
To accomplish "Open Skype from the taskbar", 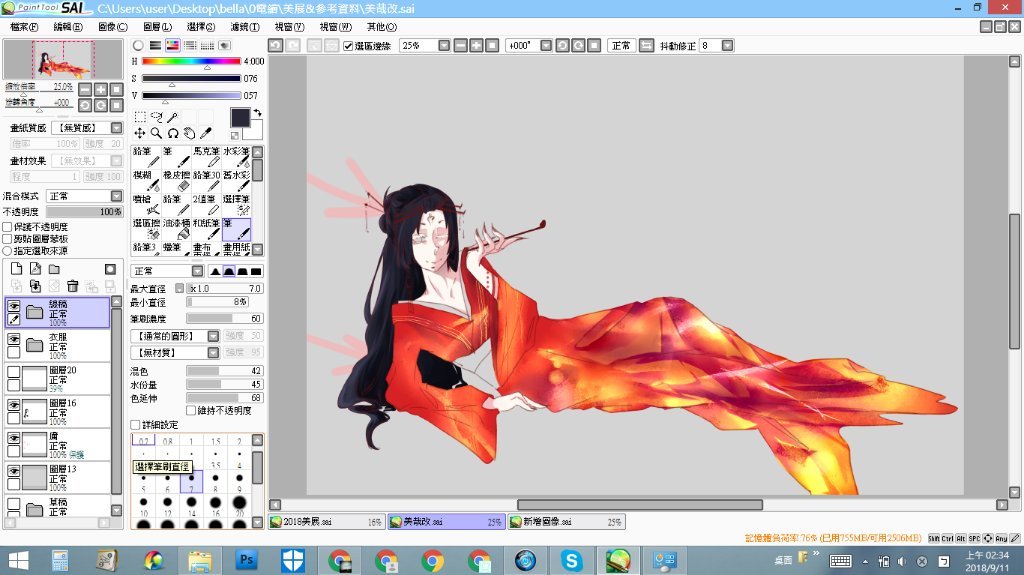I will pyautogui.click(x=571, y=561).
